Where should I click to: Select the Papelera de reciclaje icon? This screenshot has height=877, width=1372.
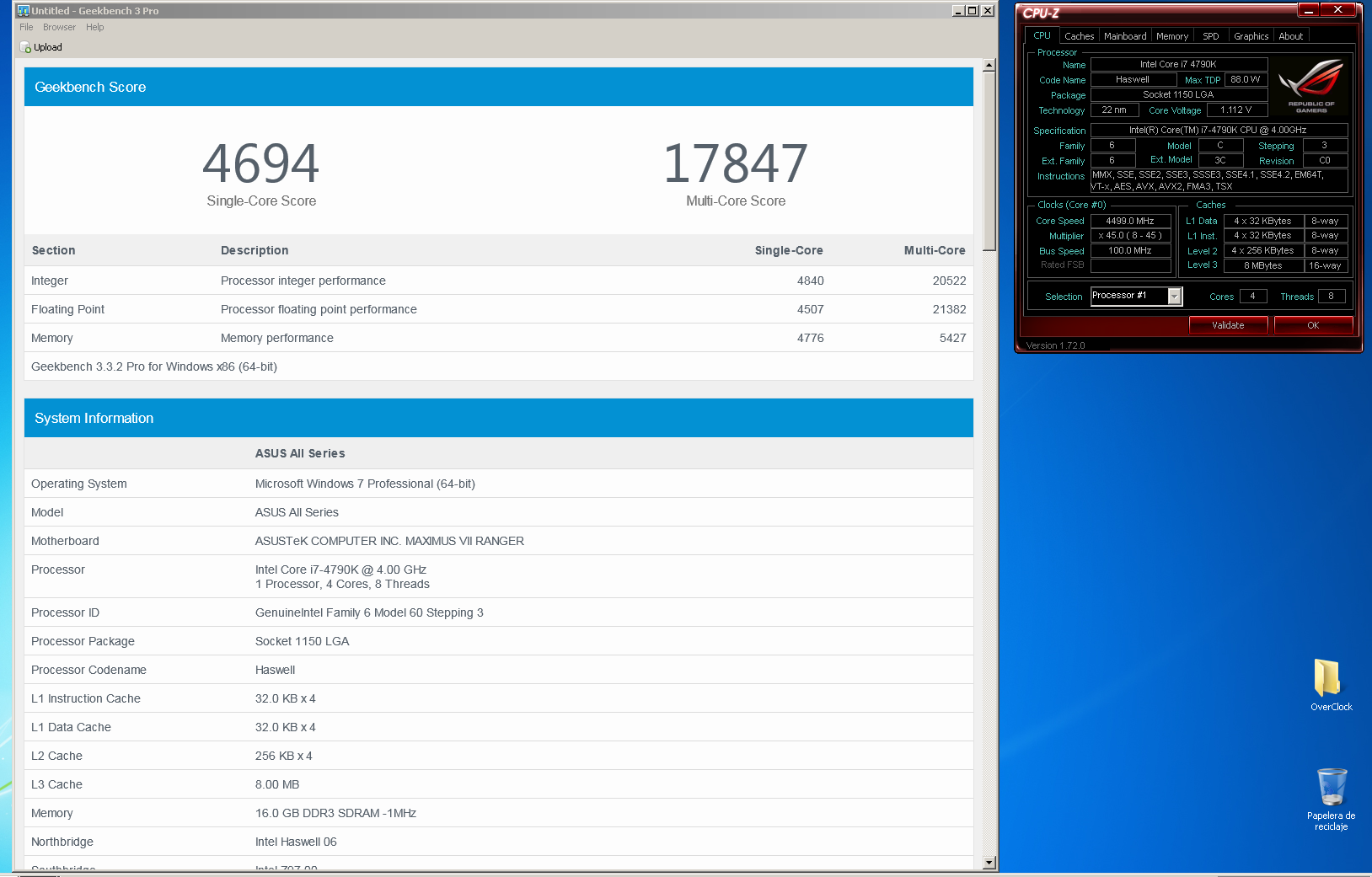pyautogui.click(x=1331, y=799)
